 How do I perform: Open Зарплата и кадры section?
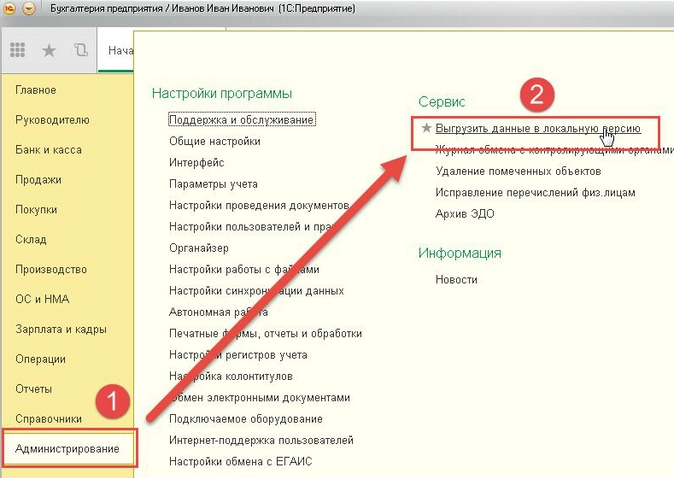pyautogui.click(x=61, y=329)
